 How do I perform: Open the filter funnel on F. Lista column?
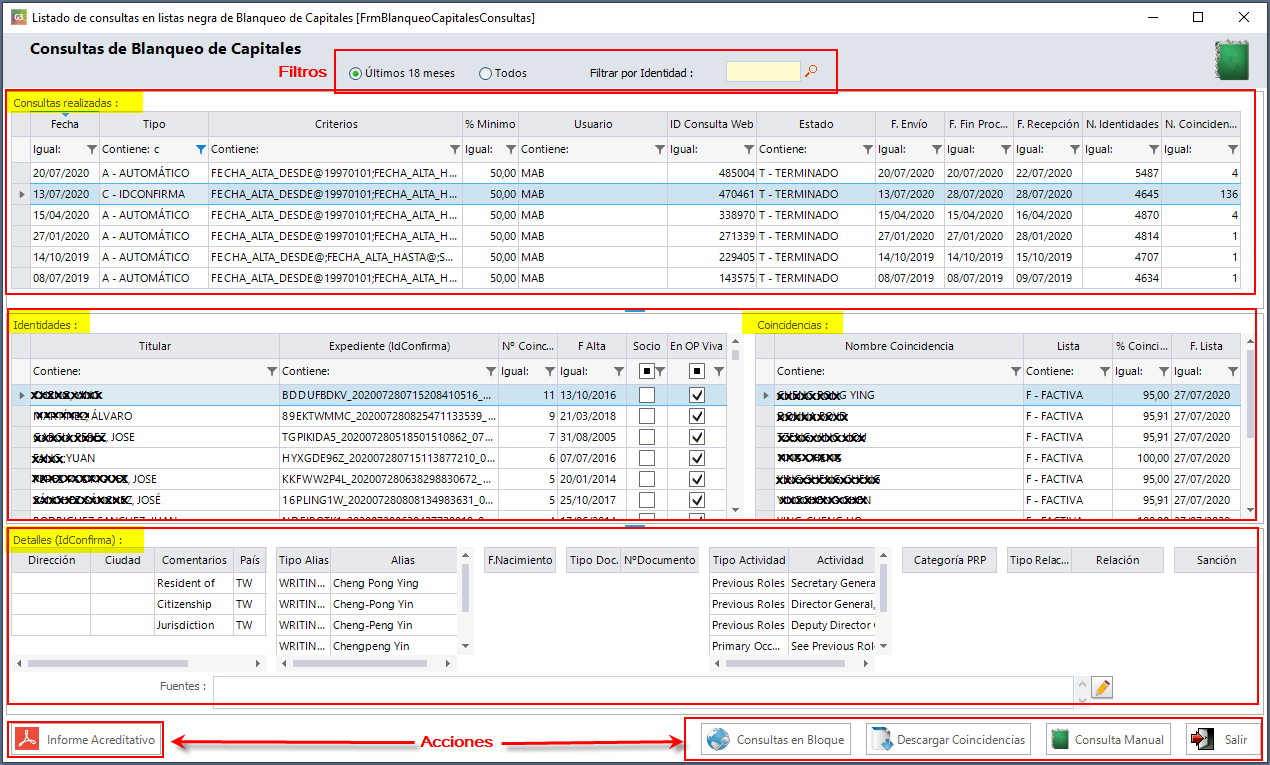click(x=1233, y=371)
